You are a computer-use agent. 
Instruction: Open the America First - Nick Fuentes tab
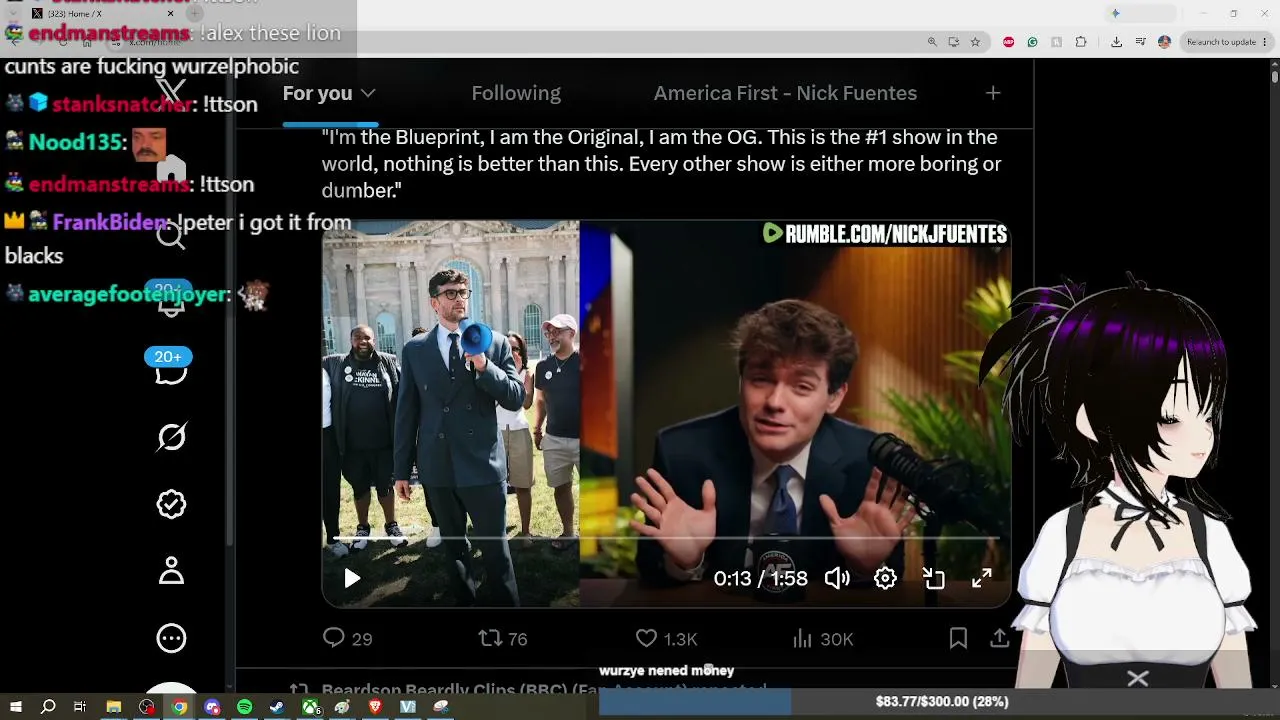click(x=785, y=93)
